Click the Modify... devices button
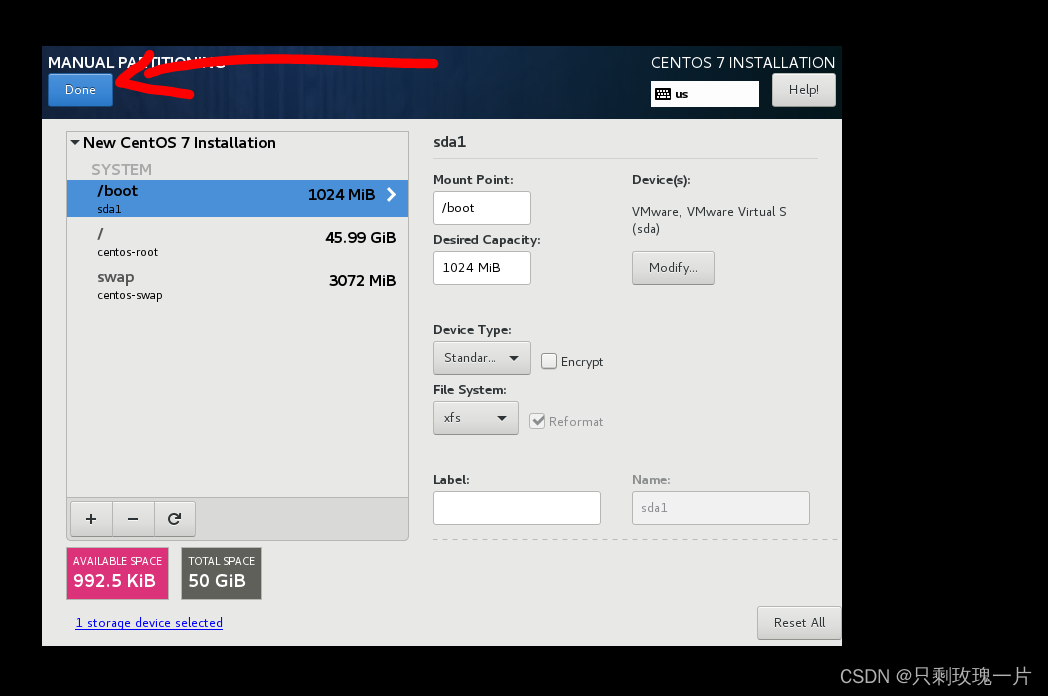The width and height of the screenshot is (1048, 696). click(x=673, y=267)
